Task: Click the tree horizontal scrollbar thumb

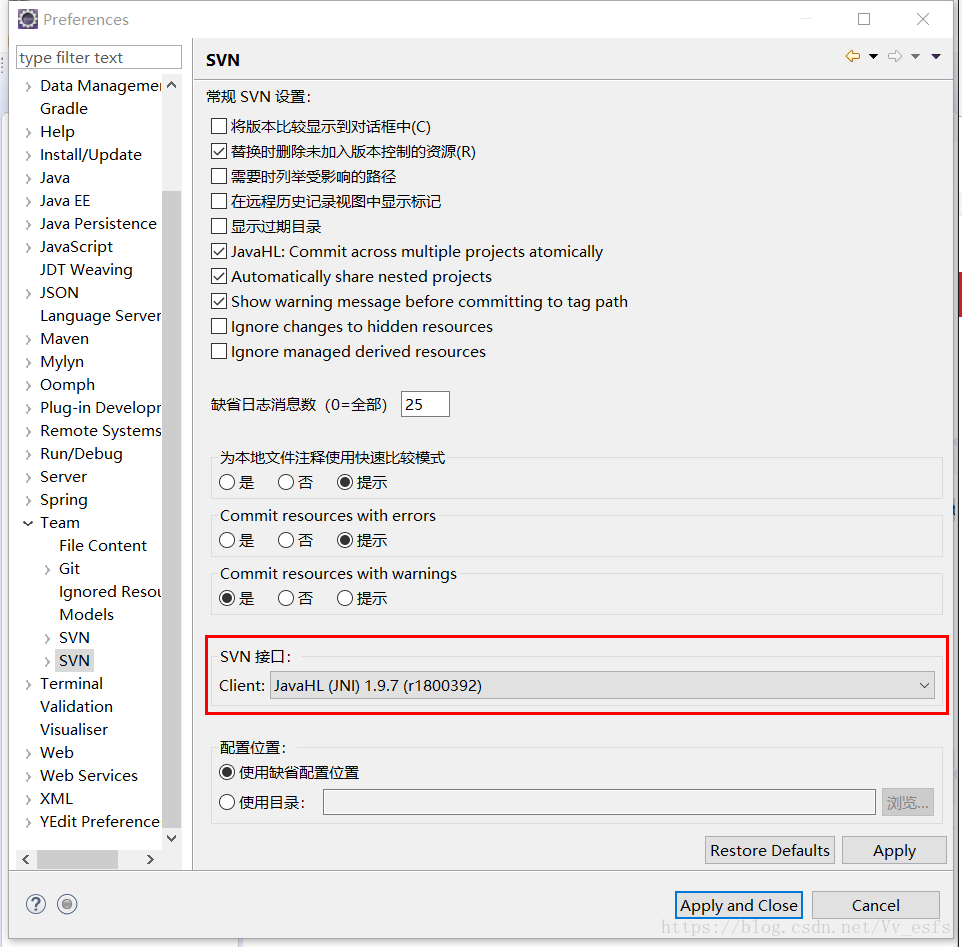Action: point(77,859)
